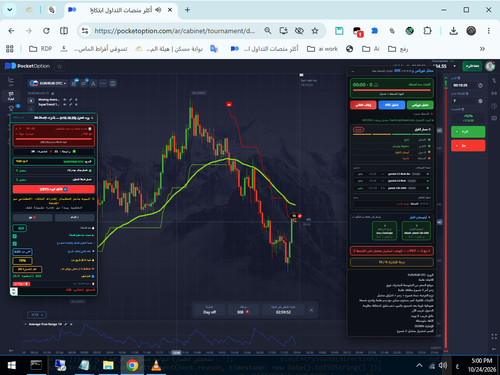Bookmark this page with the star icon
Screen dimensions: 500x375
pos(315,31)
